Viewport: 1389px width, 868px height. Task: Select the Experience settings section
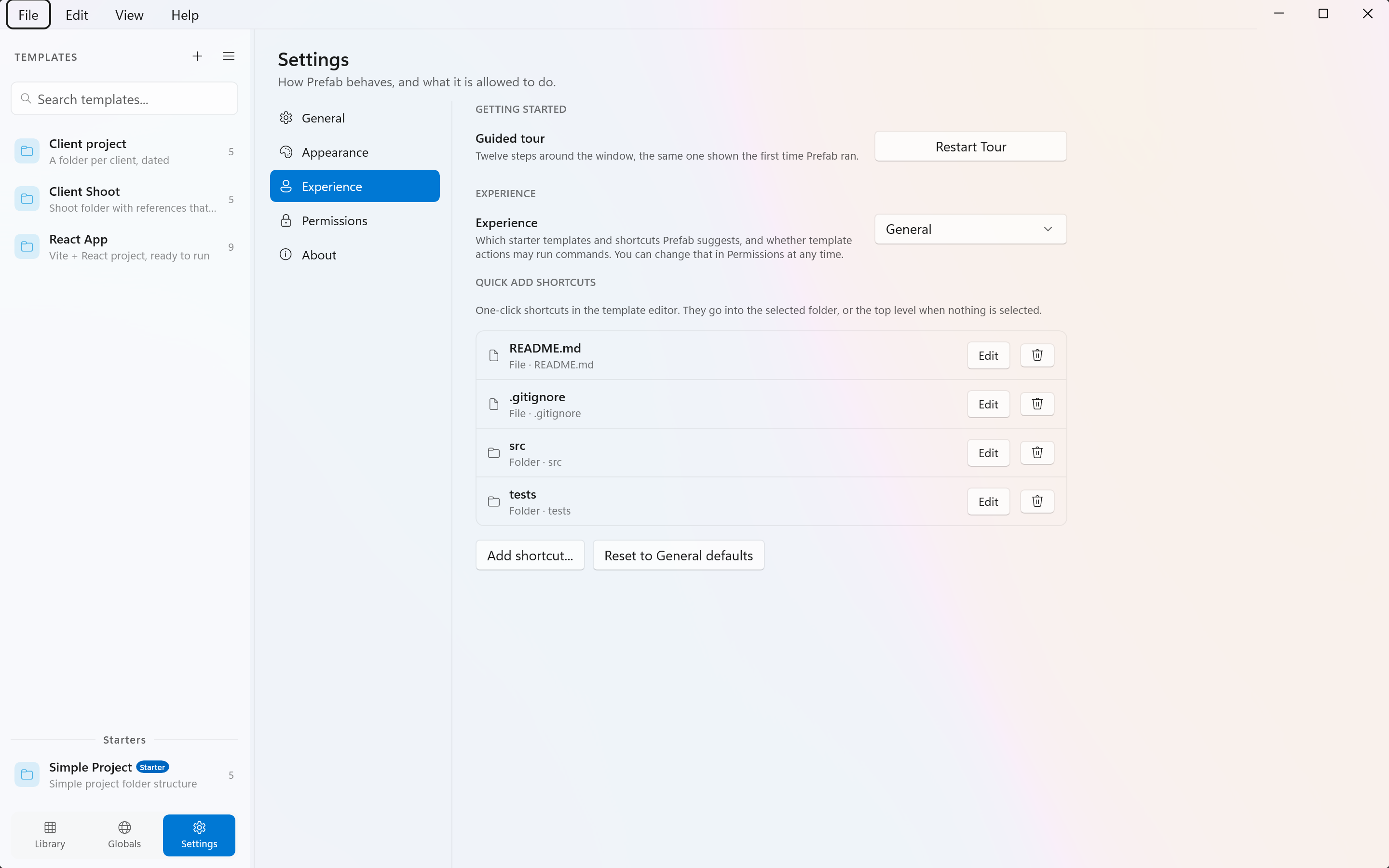354,187
